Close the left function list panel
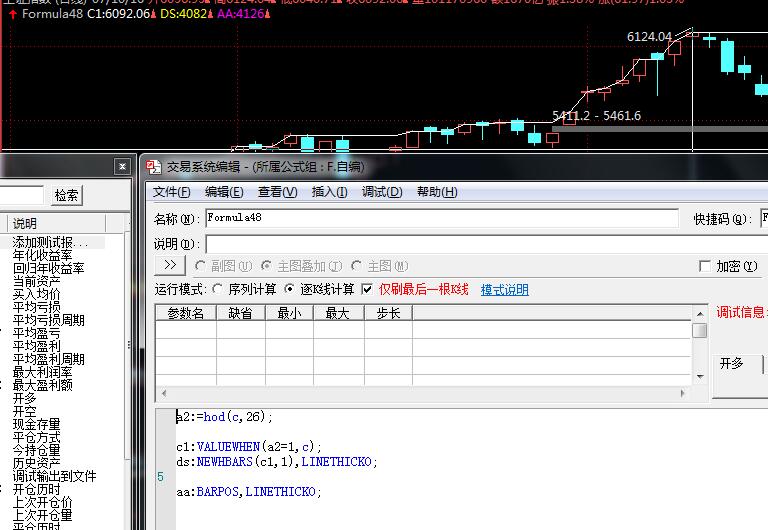The width and height of the screenshot is (768, 530). point(122,167)
